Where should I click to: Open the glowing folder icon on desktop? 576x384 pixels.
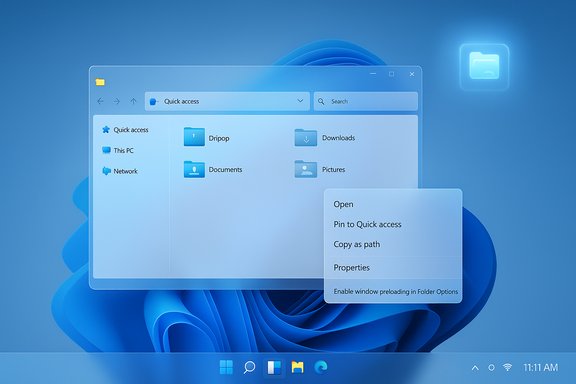click(484, 66)
